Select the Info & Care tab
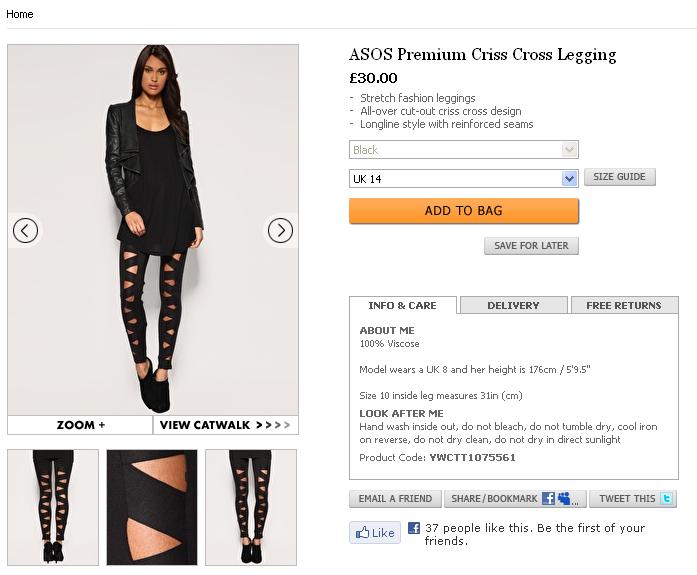Image resolution: width=697 pixels, height=575 pixels. 402,305
